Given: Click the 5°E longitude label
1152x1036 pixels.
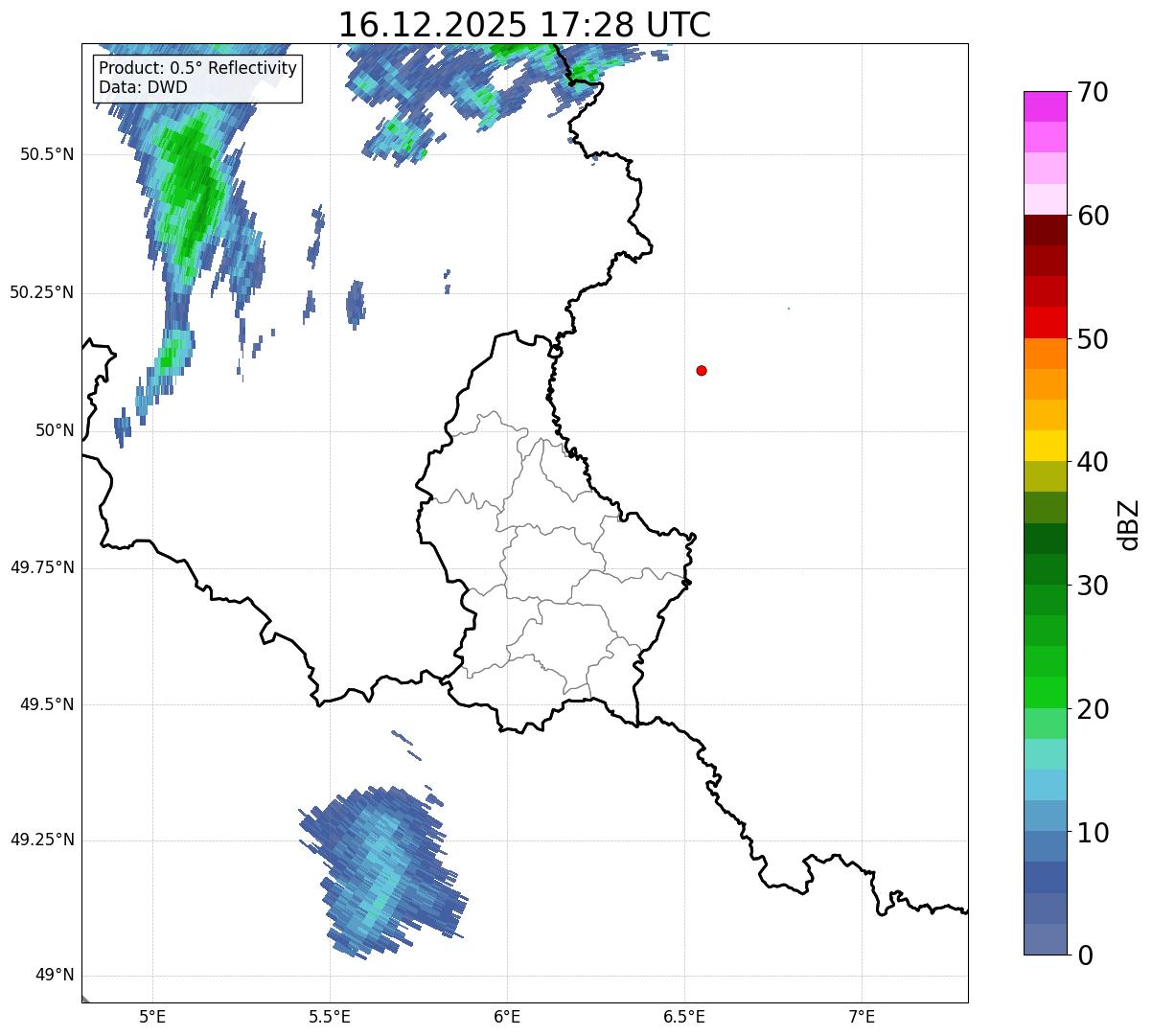Looking at the screenshot, I should [152, 1016].
